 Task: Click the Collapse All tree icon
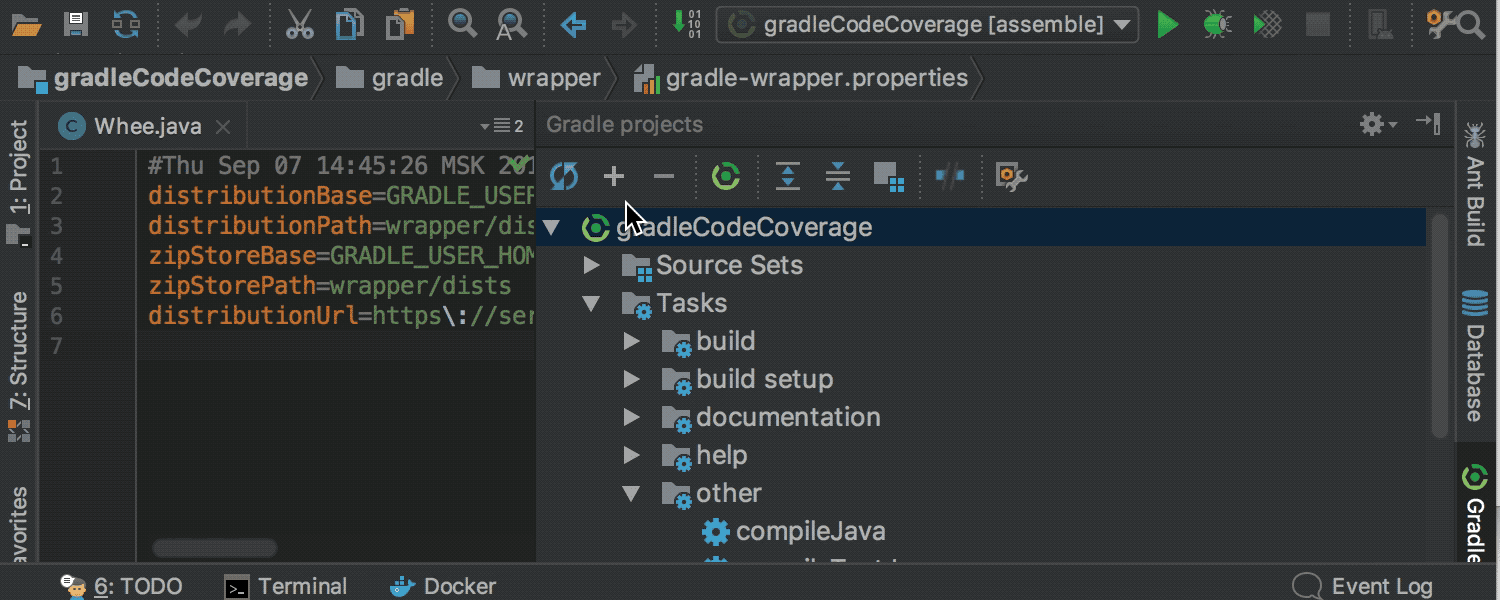point(838,177)
